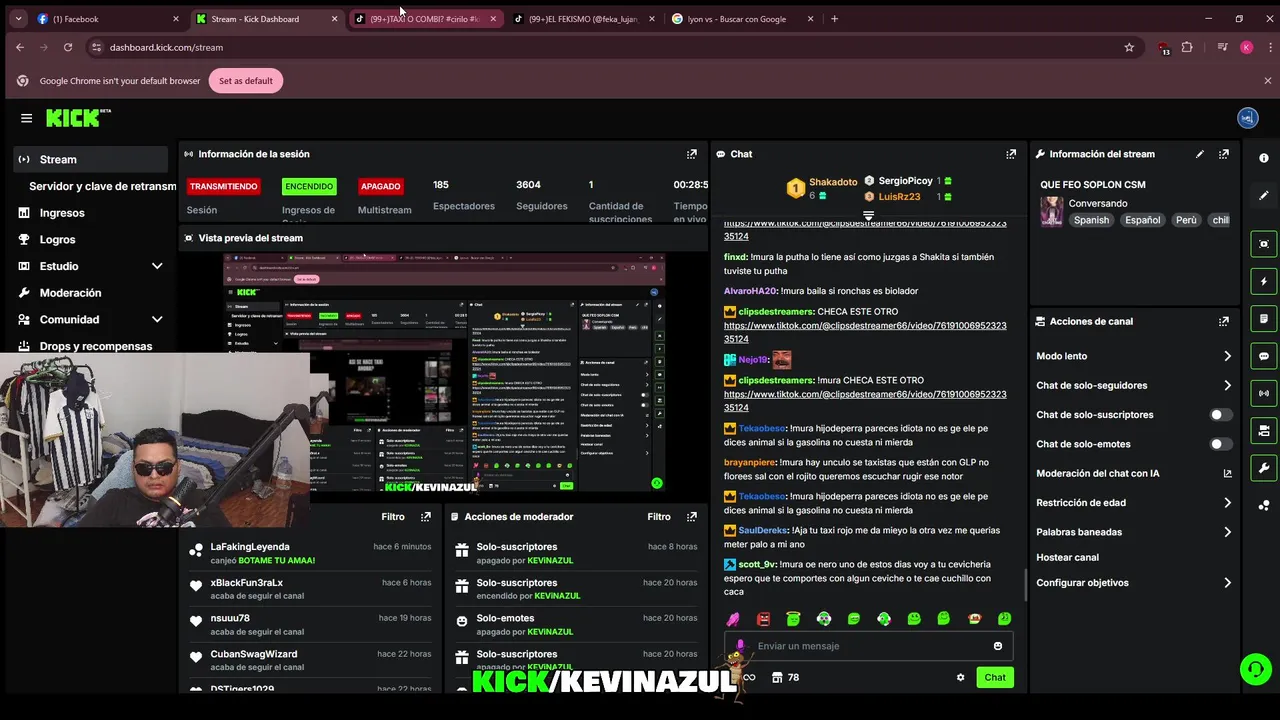Send message with the green Chat button
Screen dimensions: 1280x720
click(995, 677)
